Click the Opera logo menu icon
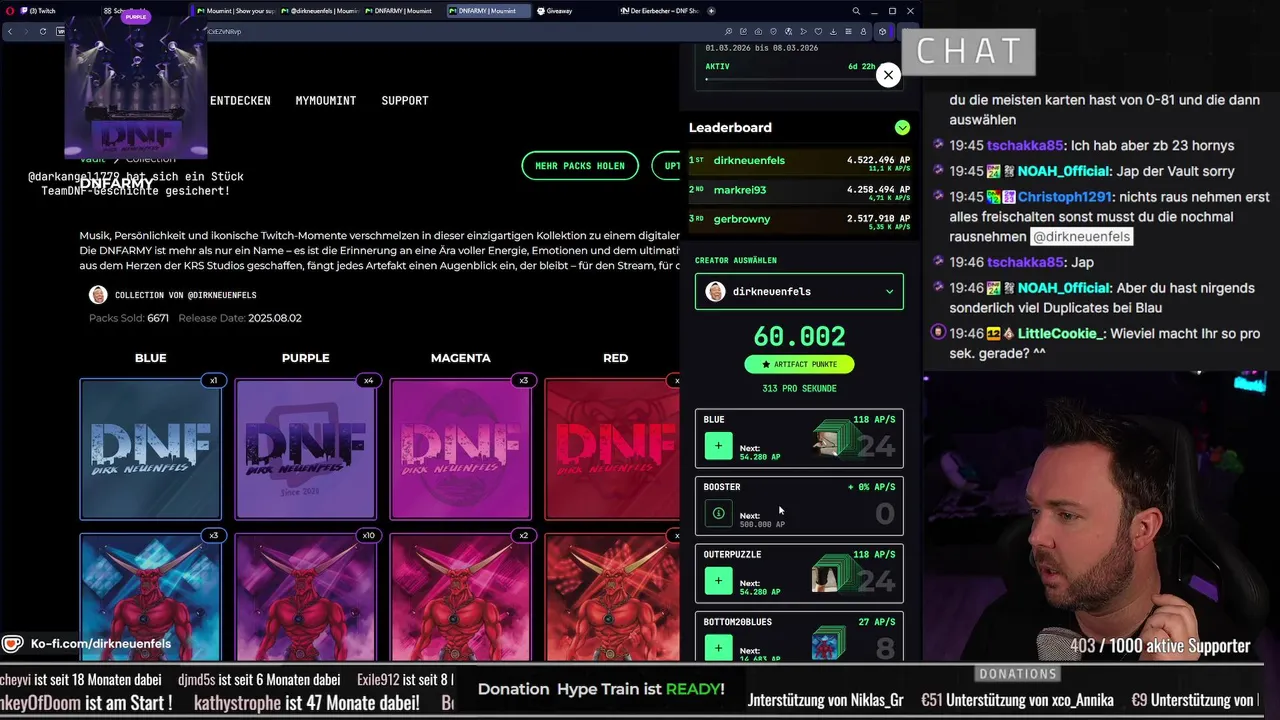The image size is (1280, 720). (x=9, y=11)
